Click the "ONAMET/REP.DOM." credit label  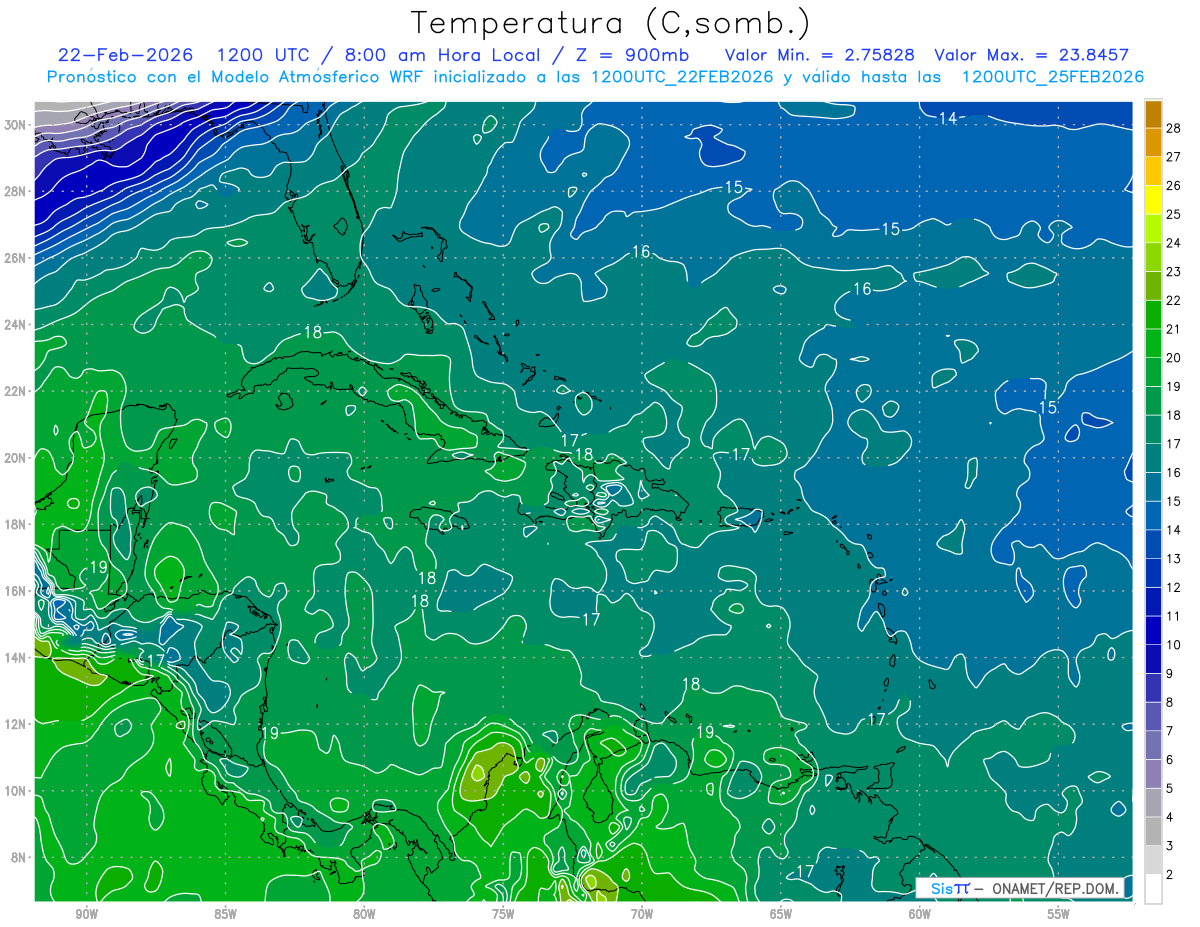click(1057, 888)
